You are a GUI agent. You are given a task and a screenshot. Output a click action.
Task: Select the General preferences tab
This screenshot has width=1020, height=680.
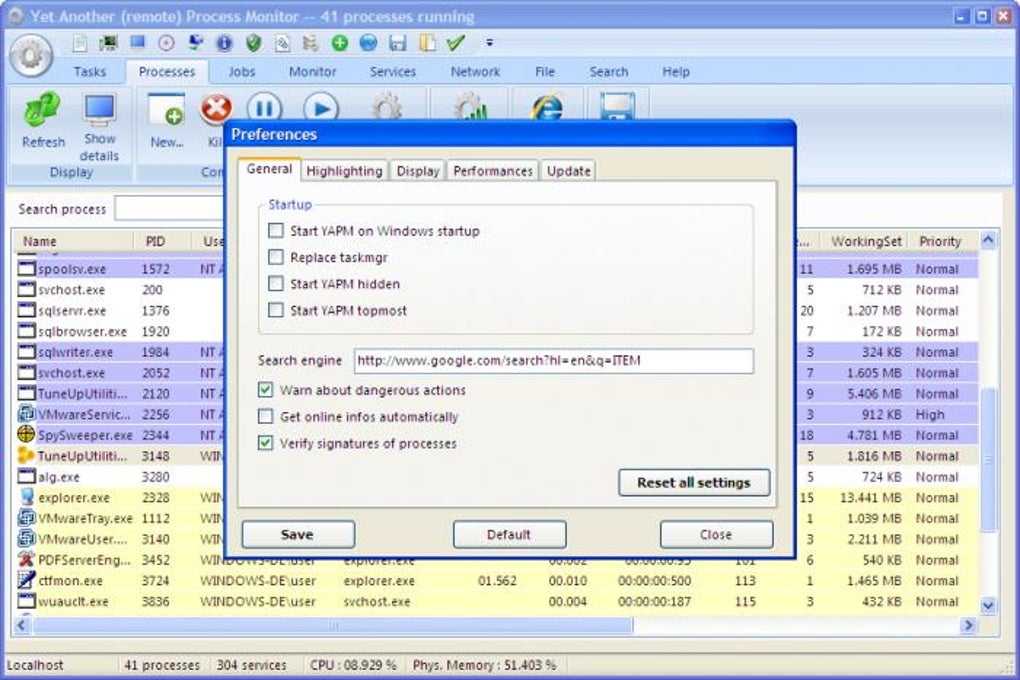(269, 169)
